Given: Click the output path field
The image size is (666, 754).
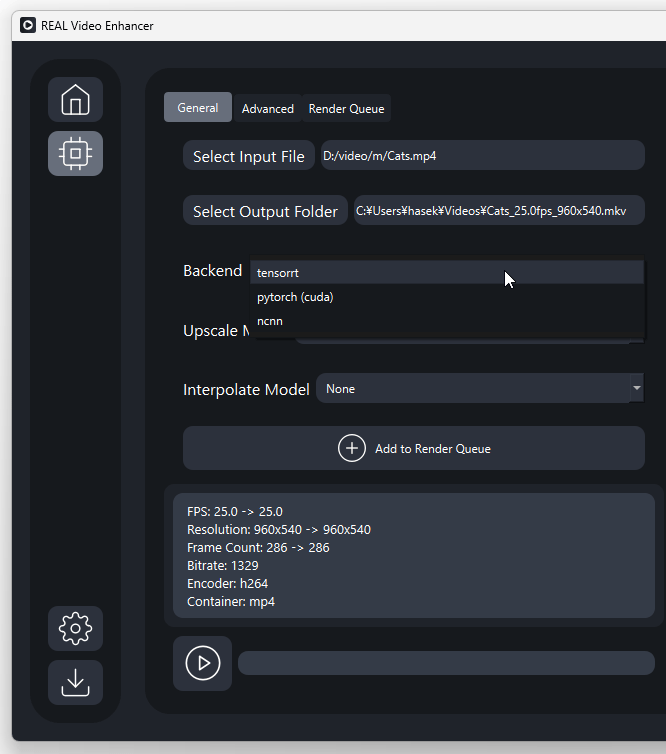Looking at the screenshot, I should (499, 211).
